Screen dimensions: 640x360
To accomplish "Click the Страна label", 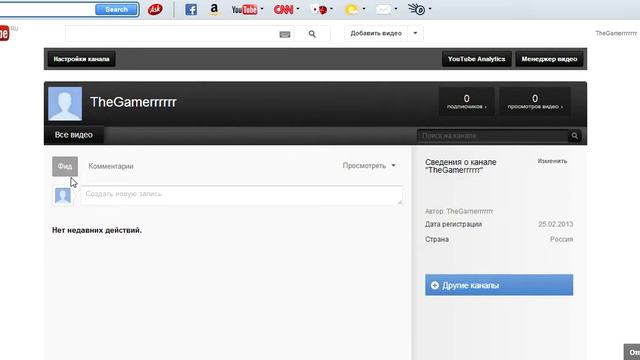I will (x=437, y=239).
